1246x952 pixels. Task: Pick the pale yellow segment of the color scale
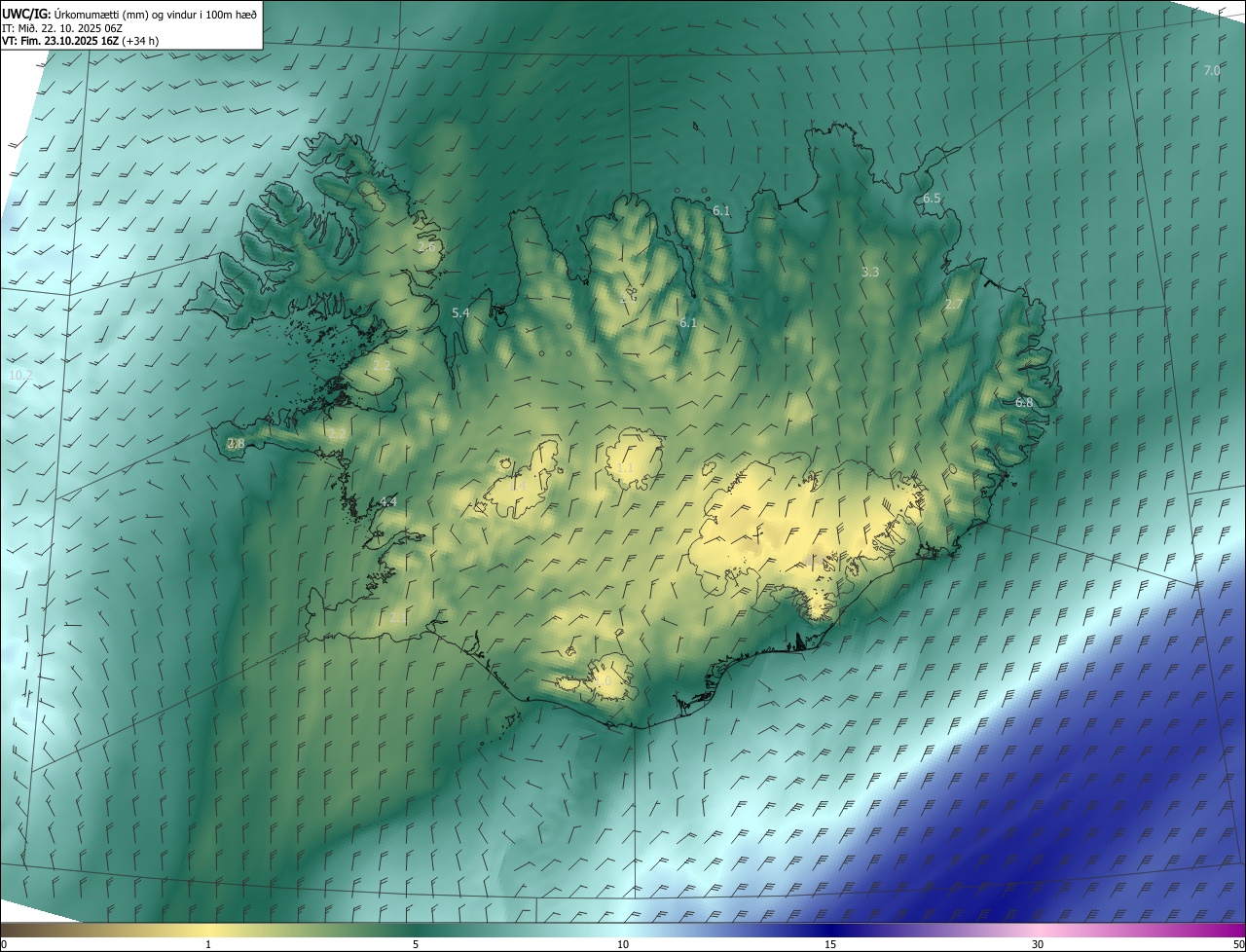point(209,930)
